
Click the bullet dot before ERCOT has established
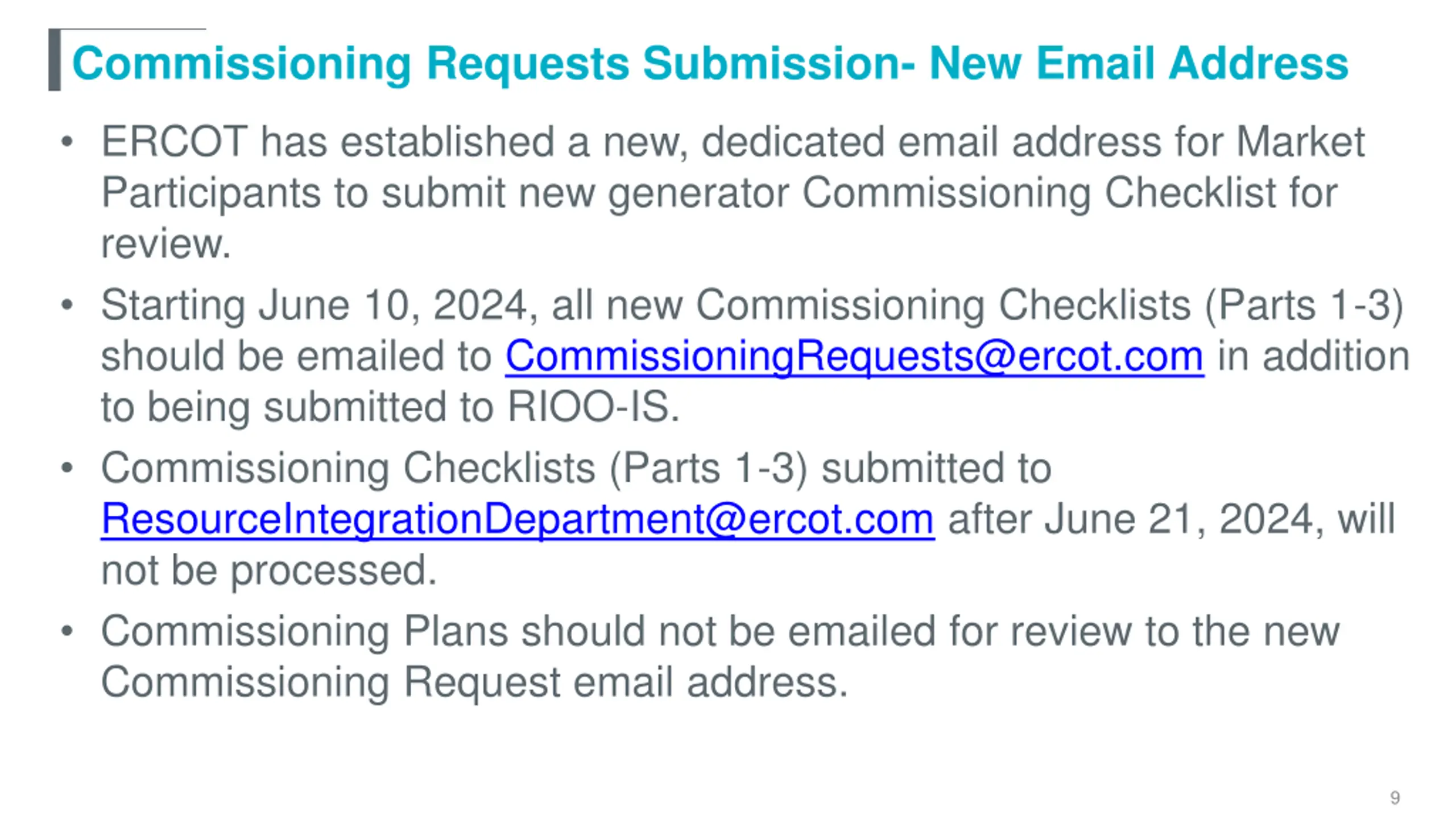click(67, 142)
